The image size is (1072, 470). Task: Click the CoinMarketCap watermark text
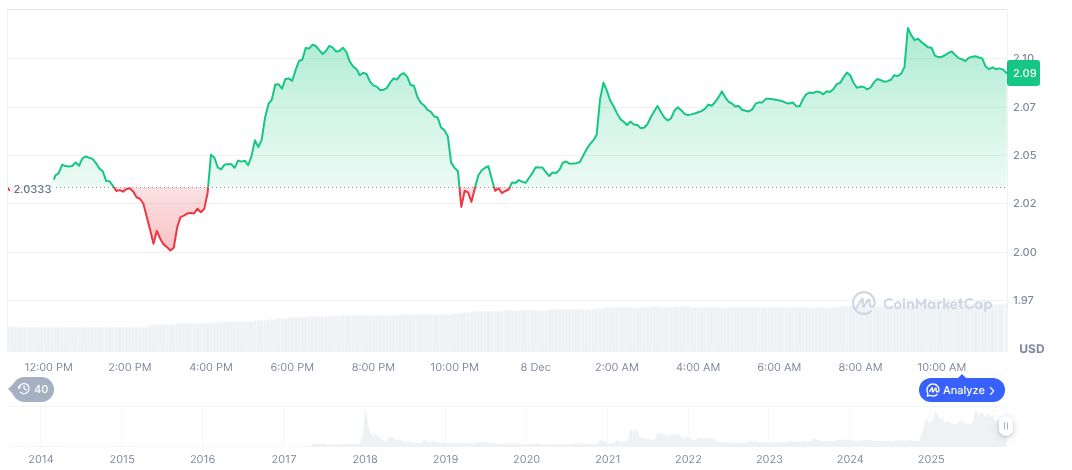click(x=937, y=303)
